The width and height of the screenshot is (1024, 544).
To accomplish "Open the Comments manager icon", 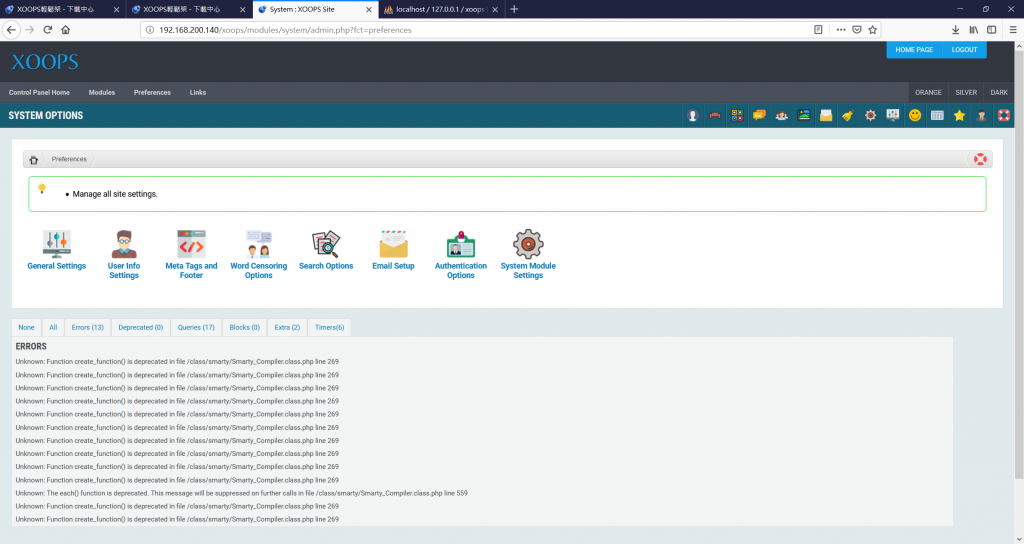I will [760, 116].
